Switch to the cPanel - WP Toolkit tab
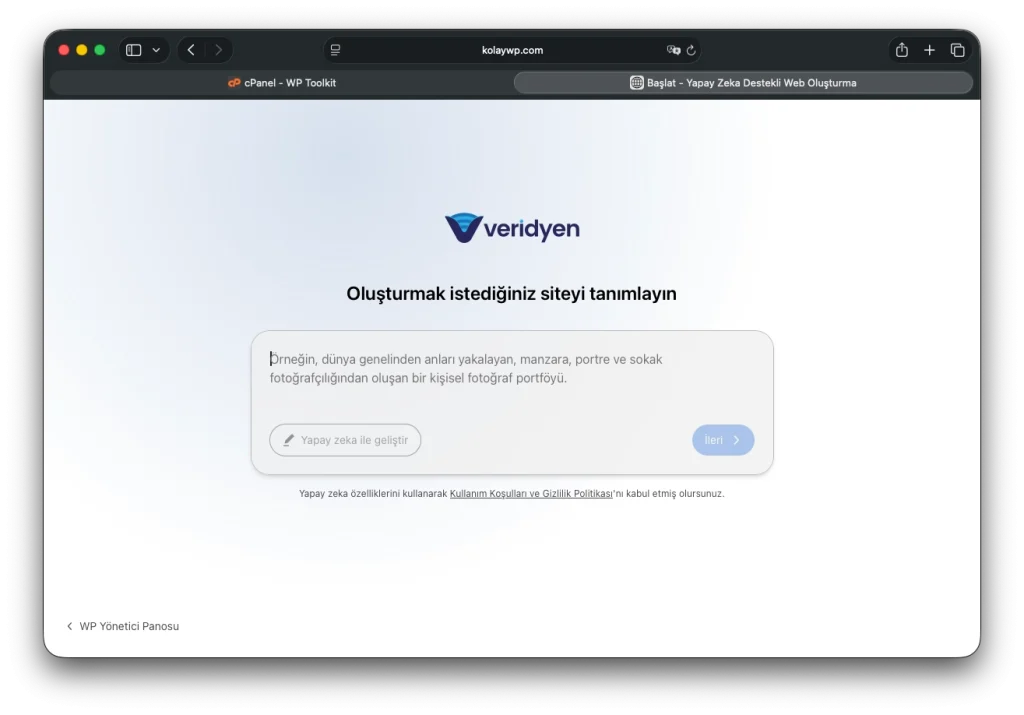The image size is (1024, 715). [281, 83]
